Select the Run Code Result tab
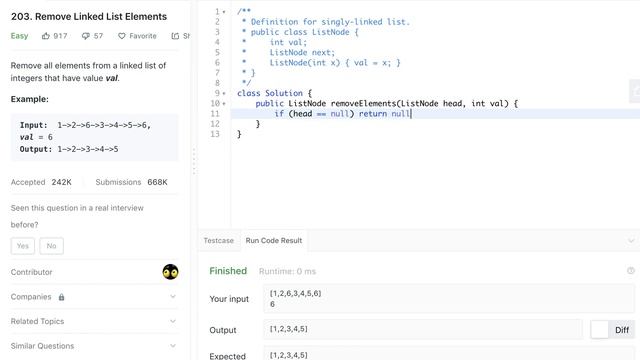 tap(274, 240)
